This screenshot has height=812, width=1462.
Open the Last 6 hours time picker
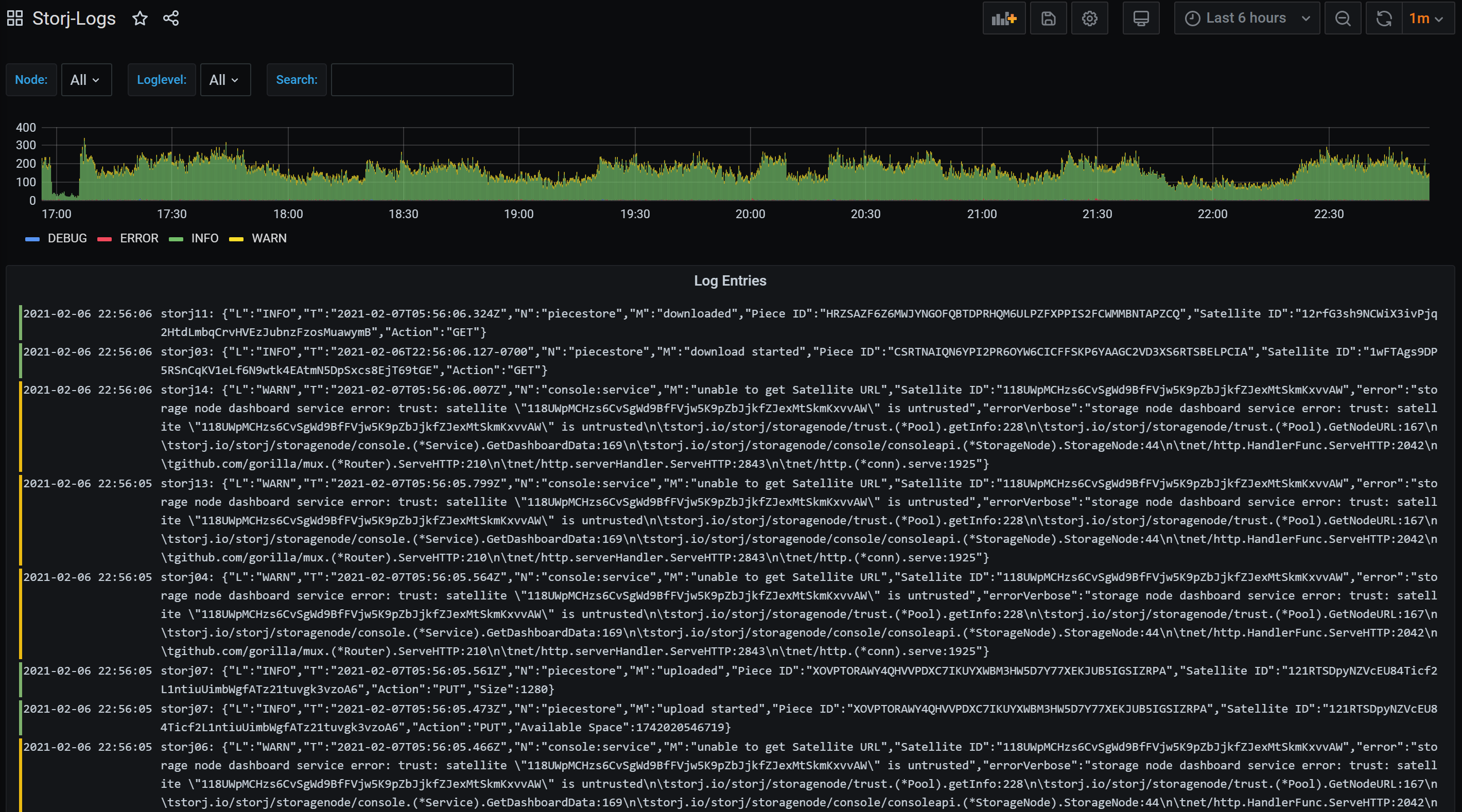click(1246, 18)
